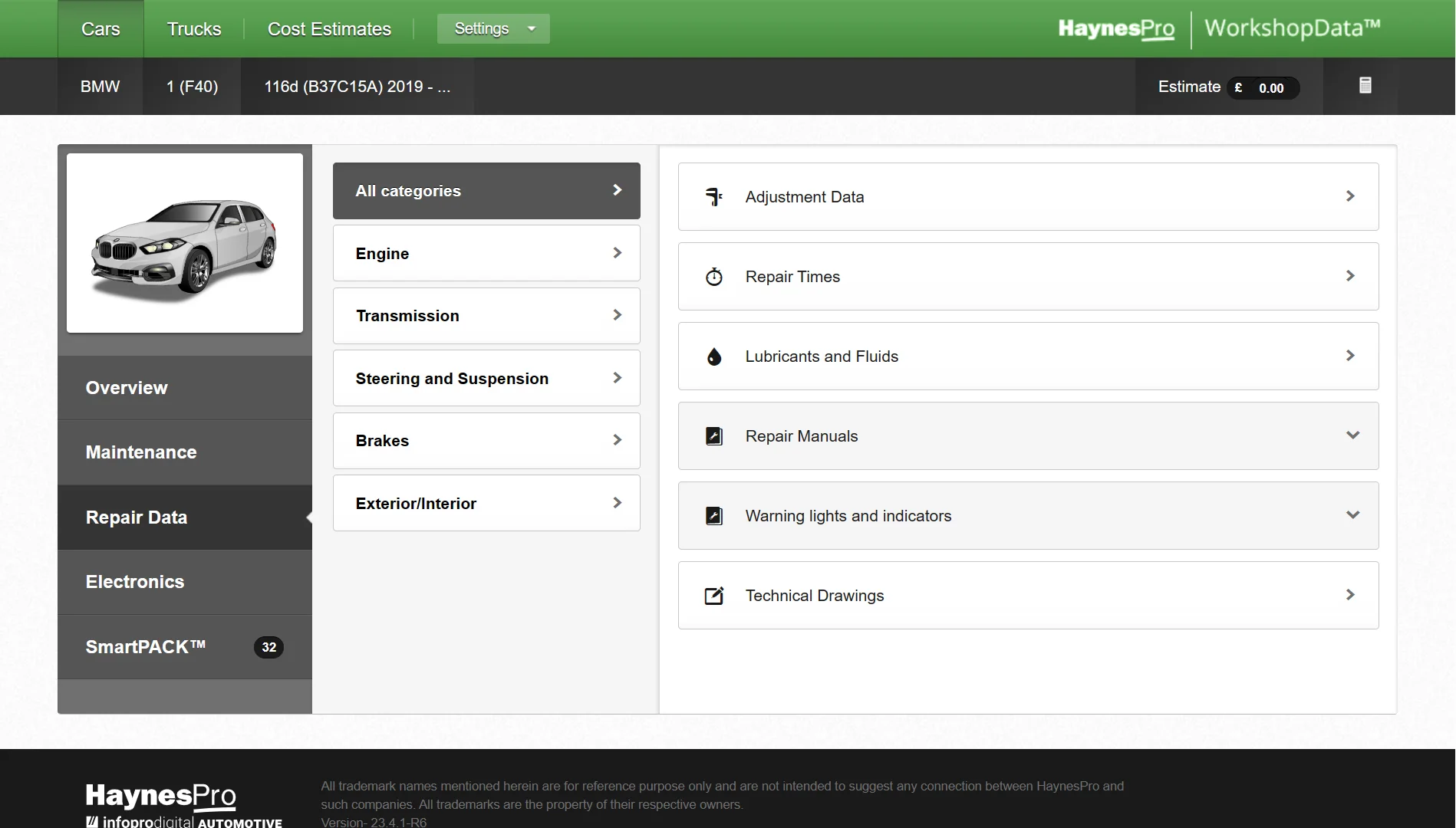Click the Version 23.4.1-R6 footer text
Viewport: 1456px width, 828px height.
point(374,822)
